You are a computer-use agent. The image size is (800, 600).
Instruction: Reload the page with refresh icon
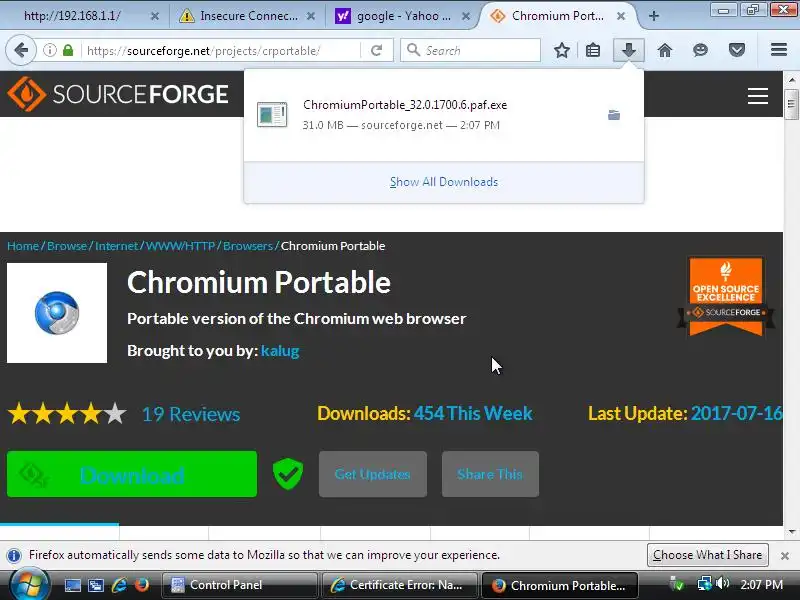pos(377,51)
